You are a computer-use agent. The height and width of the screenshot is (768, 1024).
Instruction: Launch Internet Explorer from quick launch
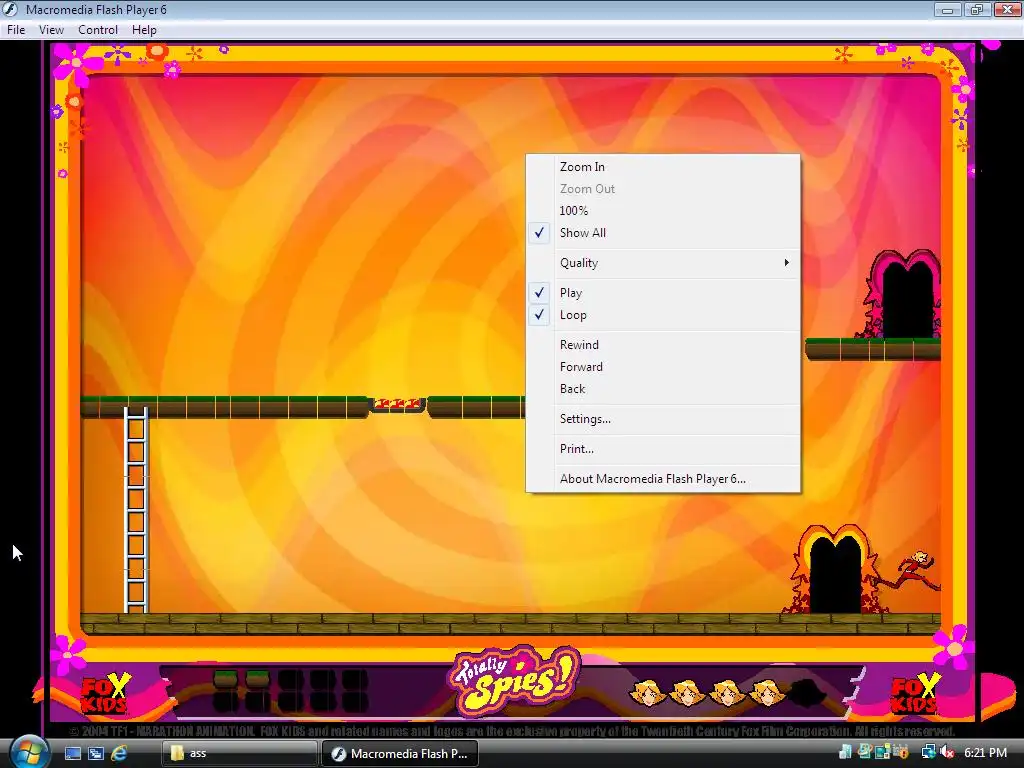[119, 753]
